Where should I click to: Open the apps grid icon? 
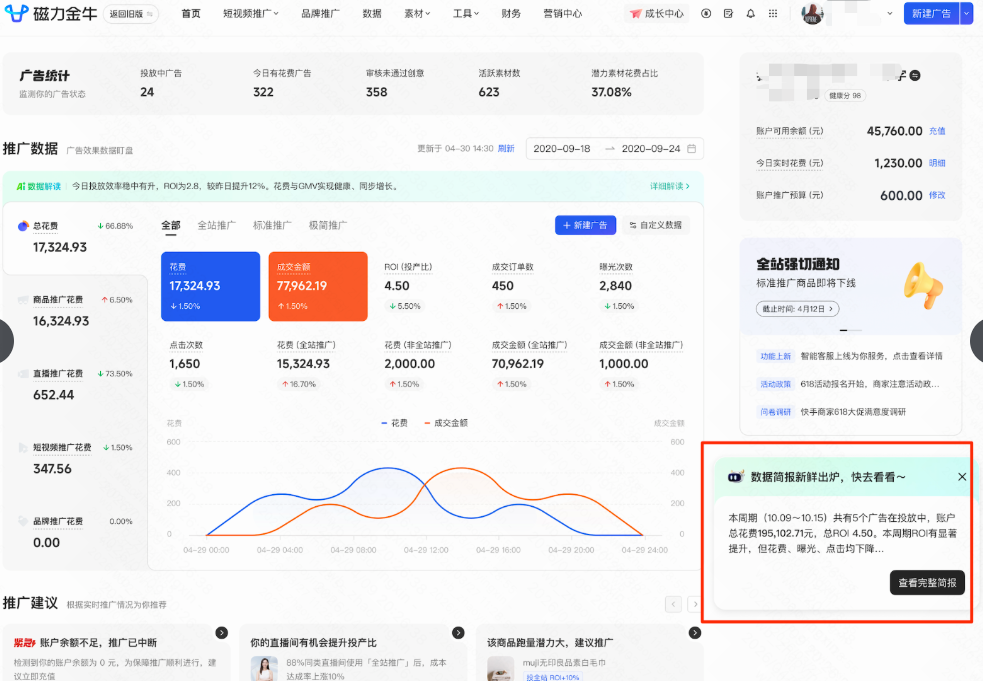[773, 13]
